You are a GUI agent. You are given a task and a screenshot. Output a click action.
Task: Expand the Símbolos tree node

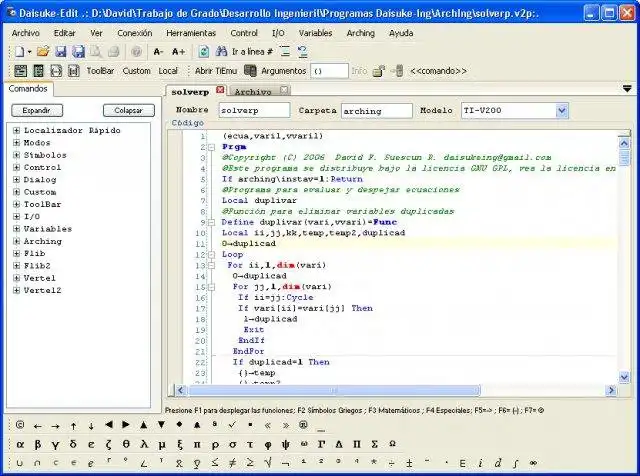tap(16, 155)
